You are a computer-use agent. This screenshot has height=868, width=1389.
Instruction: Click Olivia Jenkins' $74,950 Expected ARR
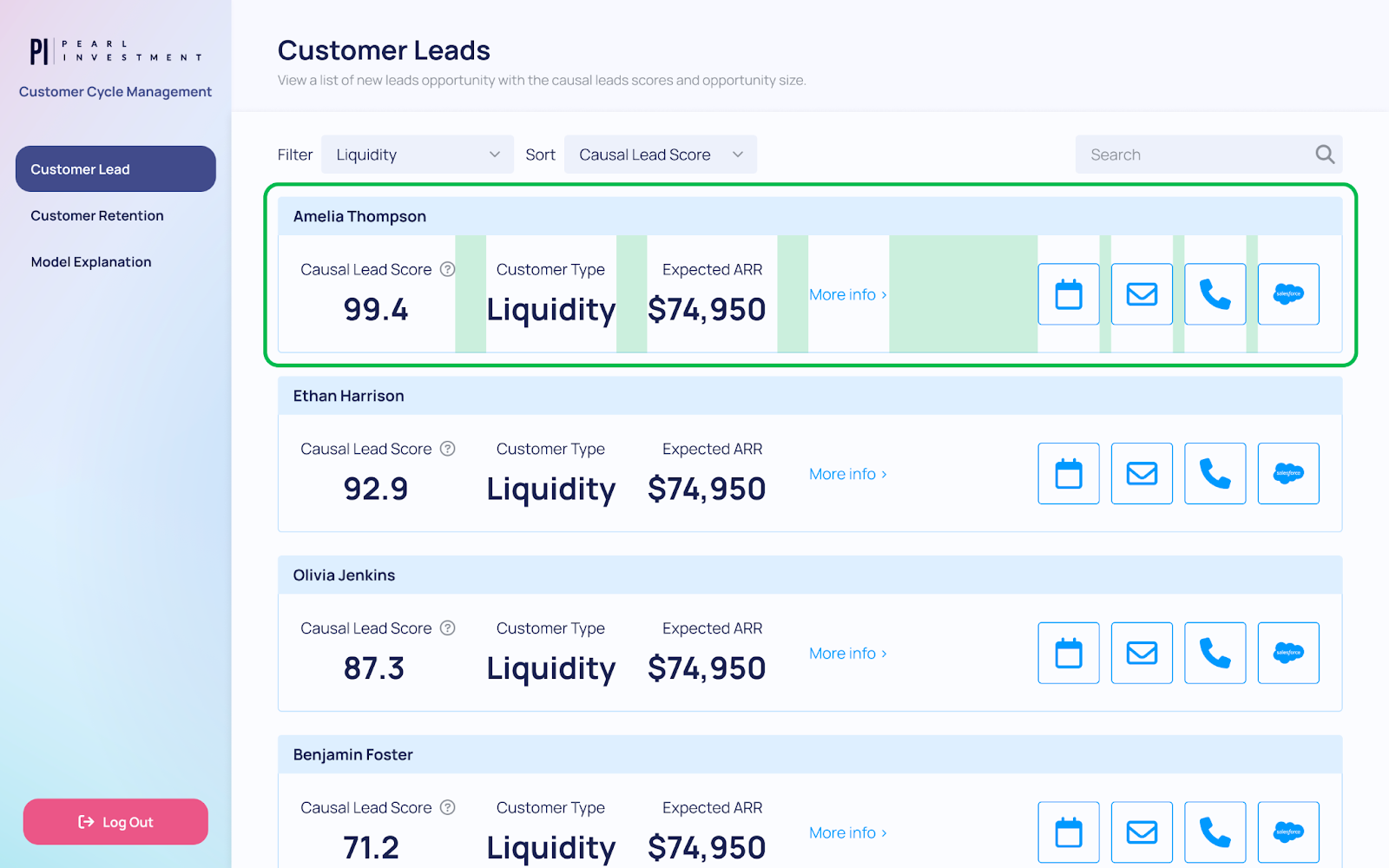pos(707,668)
